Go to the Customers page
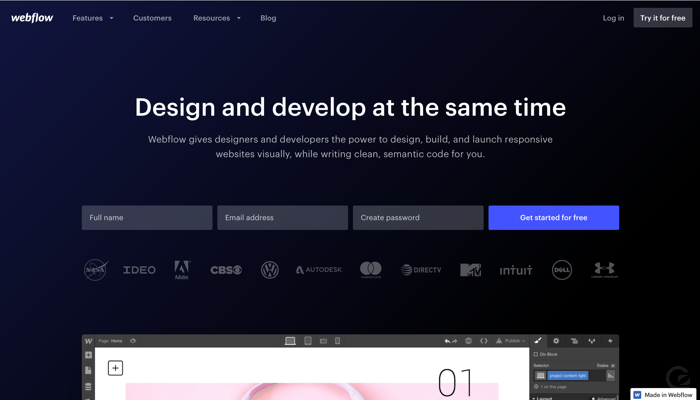The image size is (700, 400). (152, 18)
